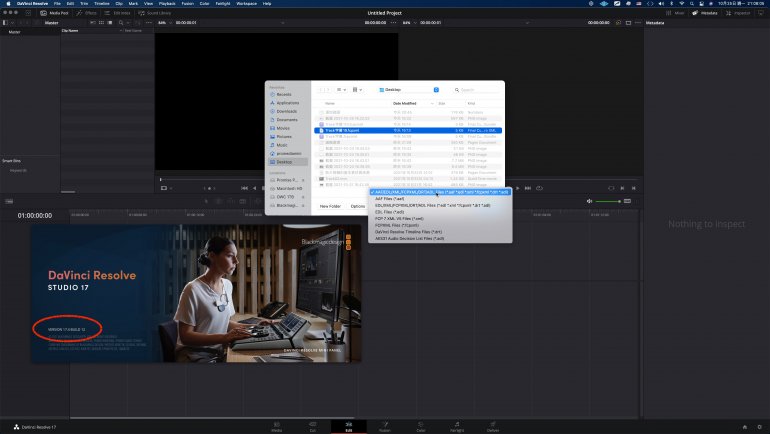This screenshot has width=770, height=434.
Task: Go to the Fusion page
Action: [x=385, y=426]
